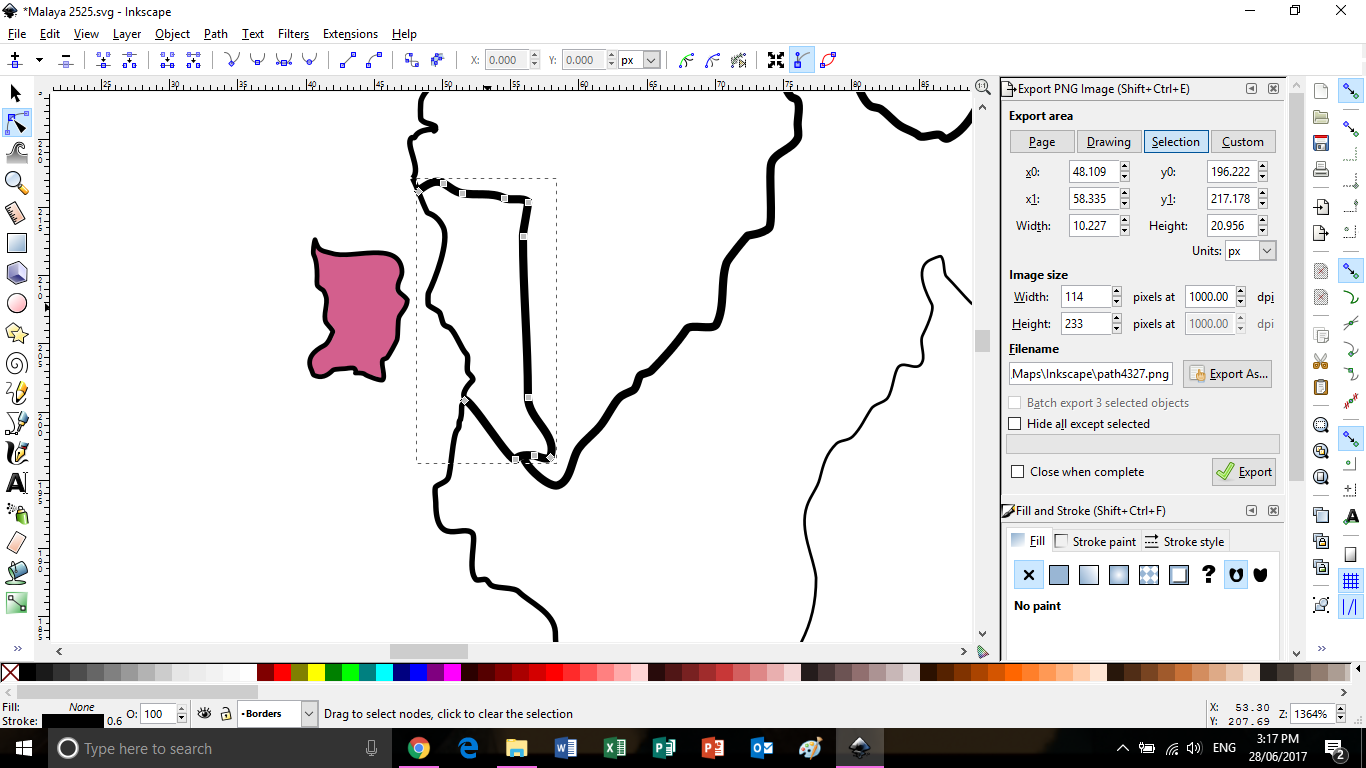Switch to Stroke paint tab
Image resolution: width=1366 pixels, height=768 pixels.
1096,541
